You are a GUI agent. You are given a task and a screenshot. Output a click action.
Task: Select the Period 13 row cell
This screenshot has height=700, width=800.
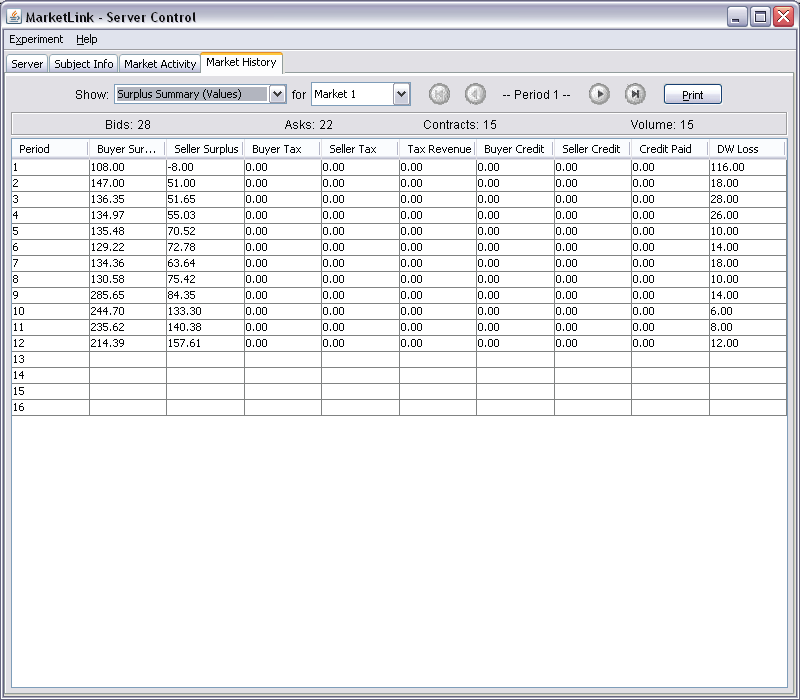(x=50, y=359)
